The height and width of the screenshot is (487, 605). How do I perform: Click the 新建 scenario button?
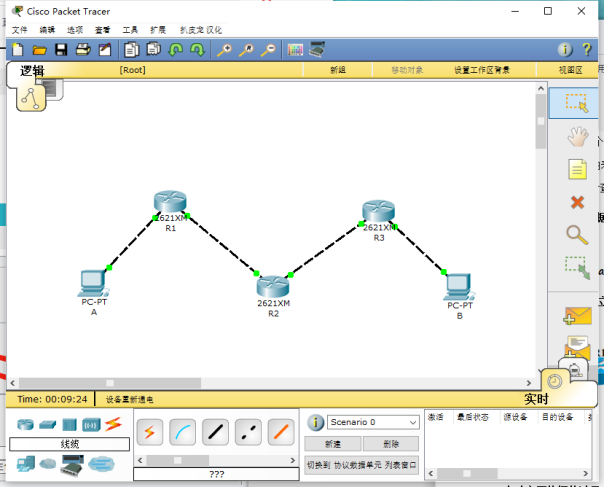tap(333, 444)
